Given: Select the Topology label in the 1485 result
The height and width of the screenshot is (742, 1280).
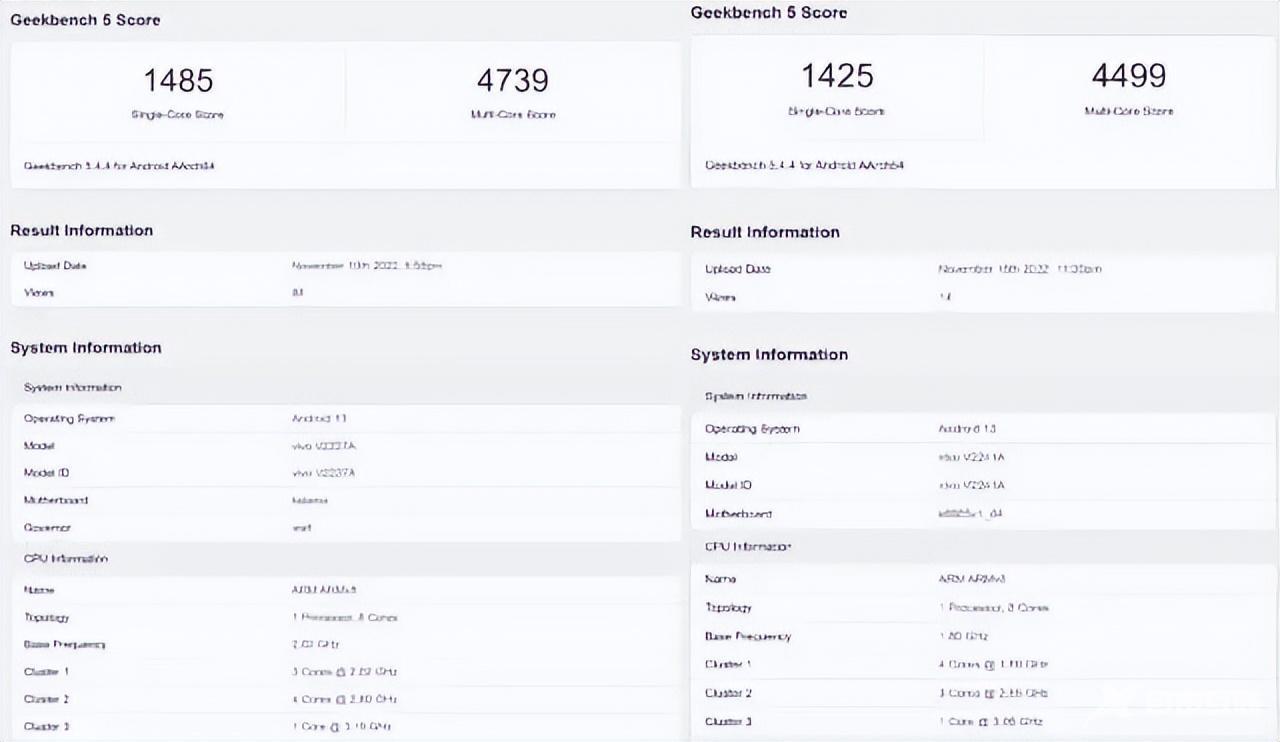Looking at the screenshot, I should (x=46, y=618).
